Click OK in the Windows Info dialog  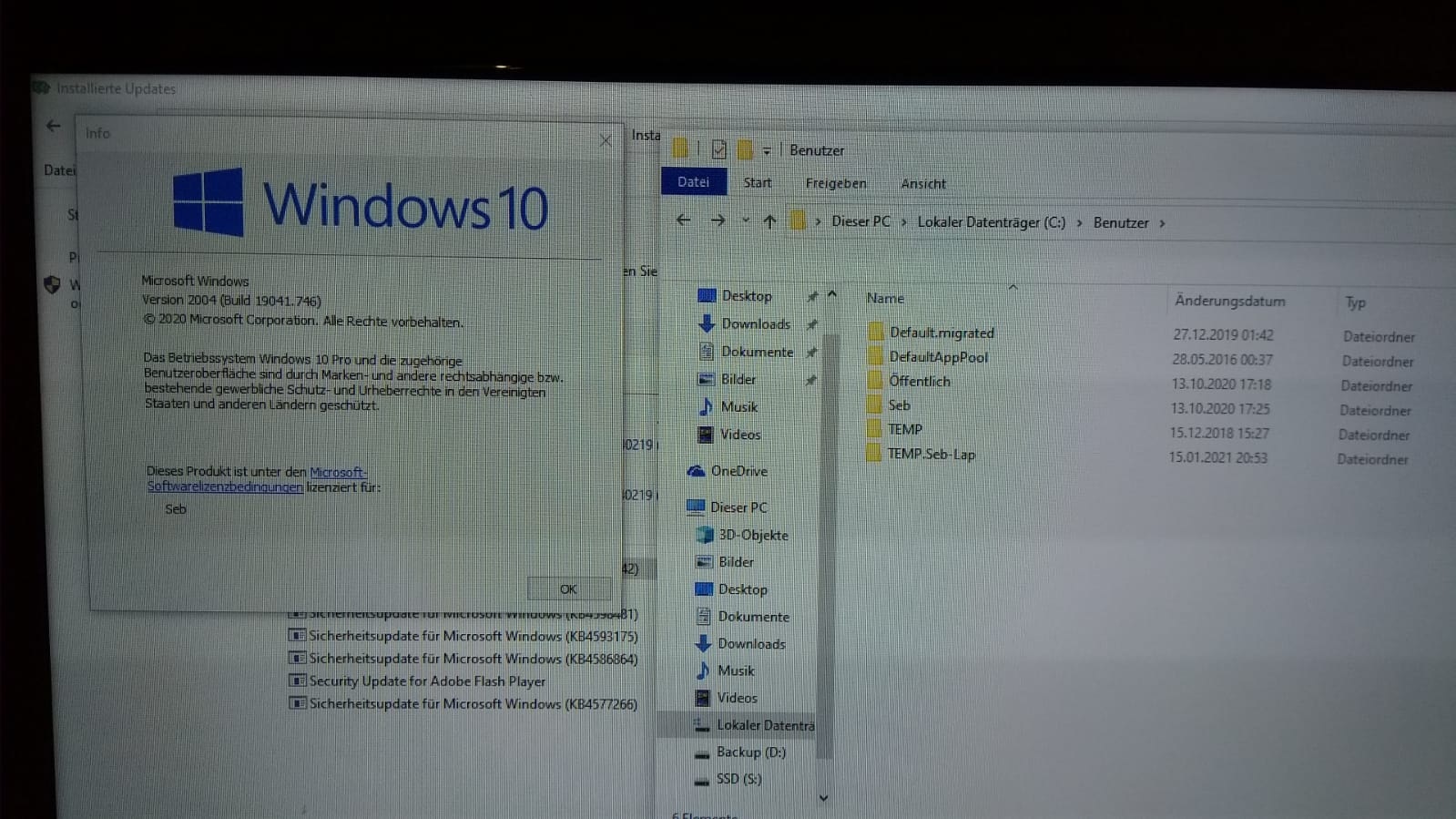[x=568, y=589]
